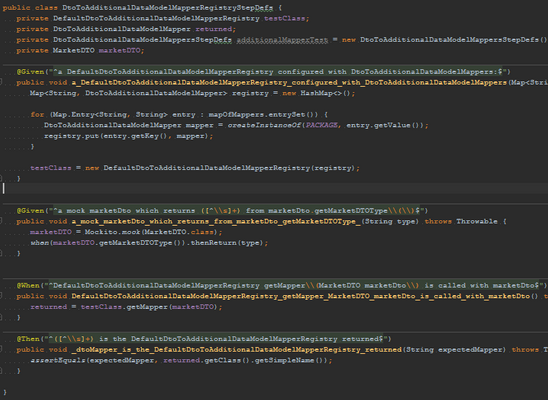Click the 'for' keyword of the loop

coord(37,115)
